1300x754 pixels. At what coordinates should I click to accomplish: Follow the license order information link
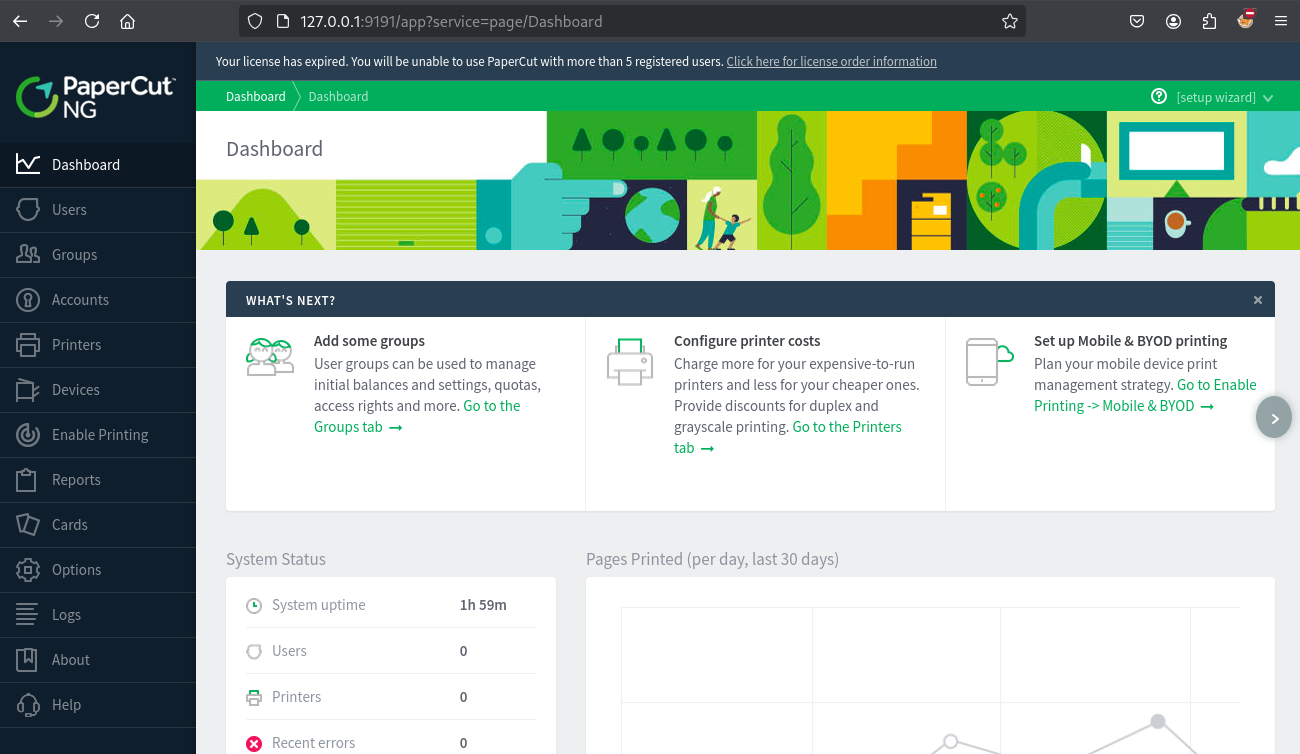click(x=831, y=61)
